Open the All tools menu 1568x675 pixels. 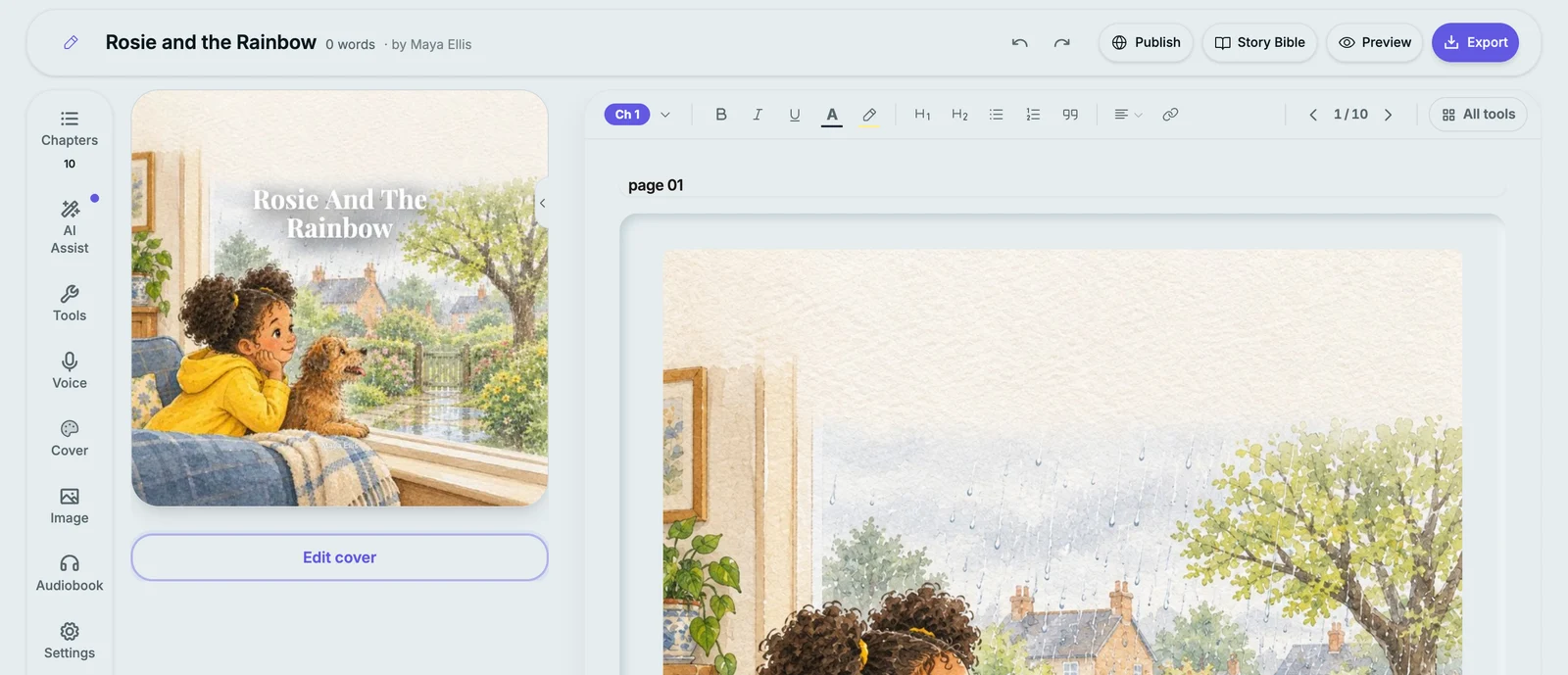[x=1478, y=115]
